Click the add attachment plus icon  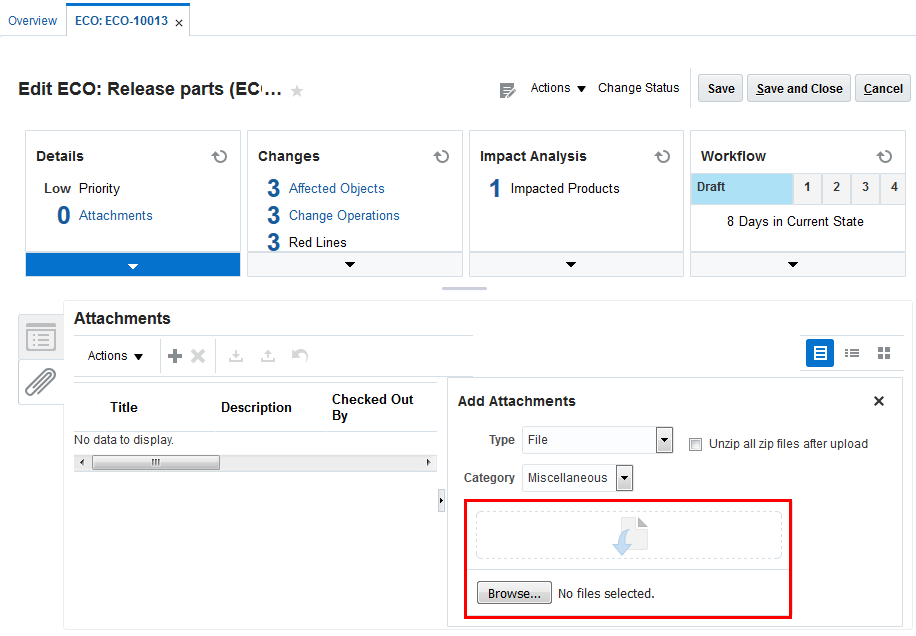(175, 356)
